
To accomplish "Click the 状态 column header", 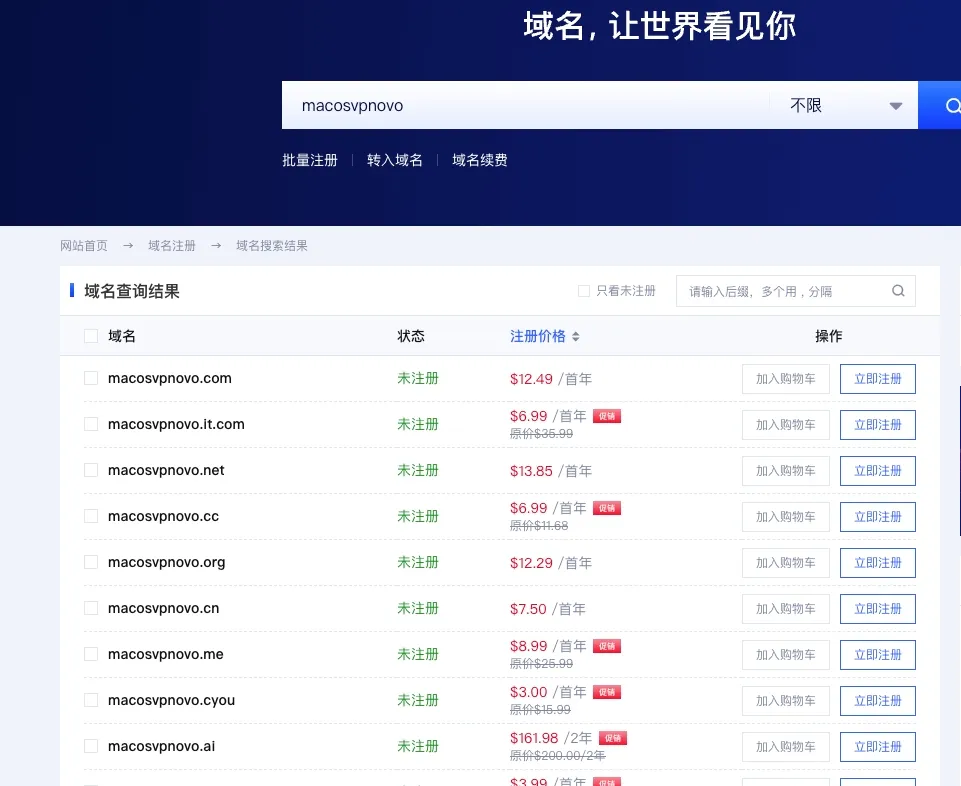I will [x=411, y=336].
